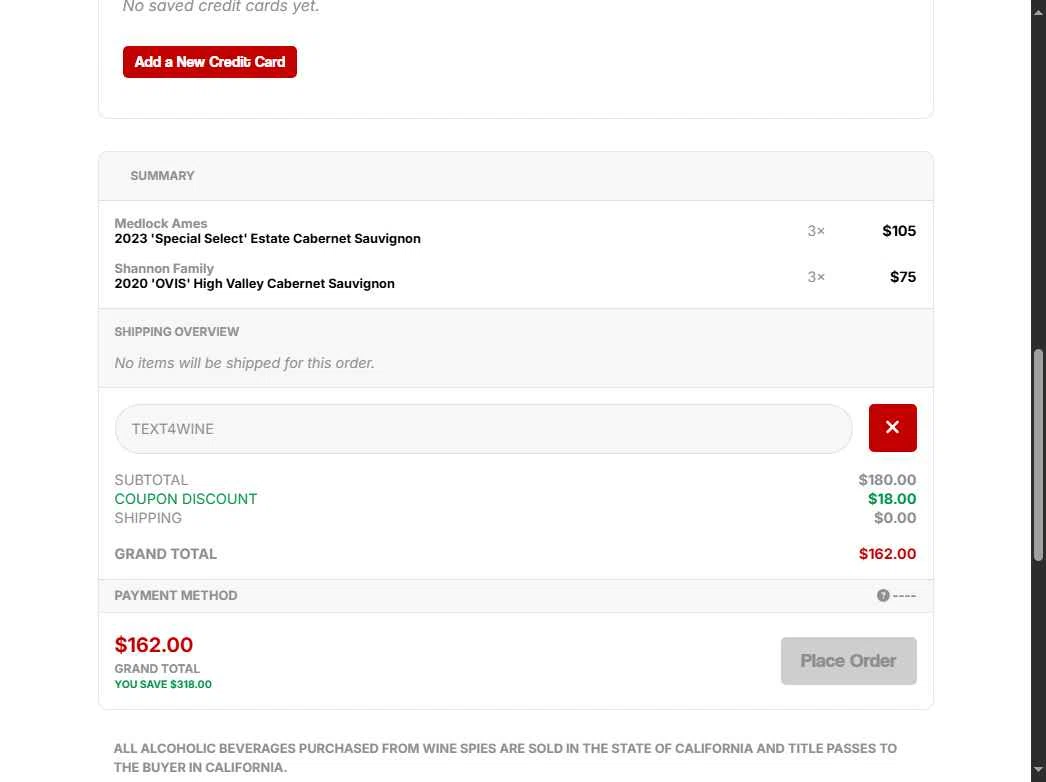
Task: Click the Add a New Credit Card button
Action: tap(209, 62)
